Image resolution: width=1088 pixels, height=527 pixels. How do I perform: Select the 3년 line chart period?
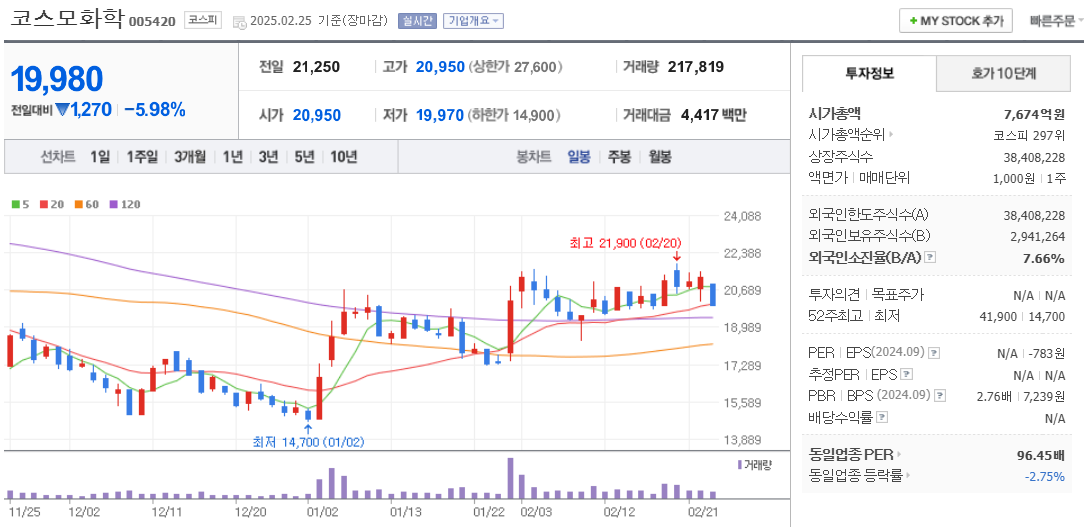coord(268,157)
